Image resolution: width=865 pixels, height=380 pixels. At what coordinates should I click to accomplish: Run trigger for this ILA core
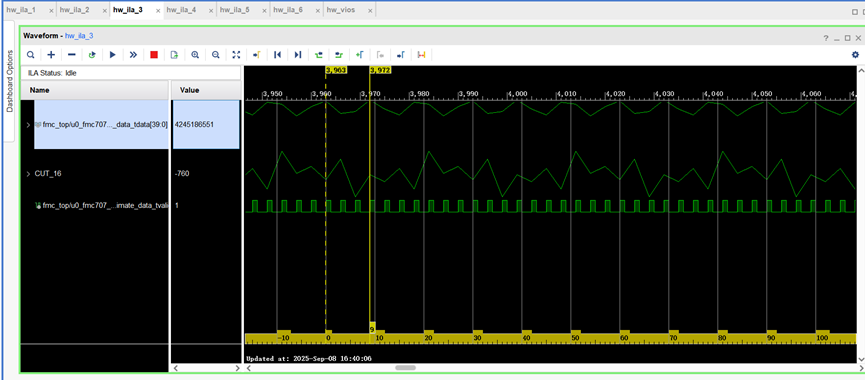tap(113, 55)
